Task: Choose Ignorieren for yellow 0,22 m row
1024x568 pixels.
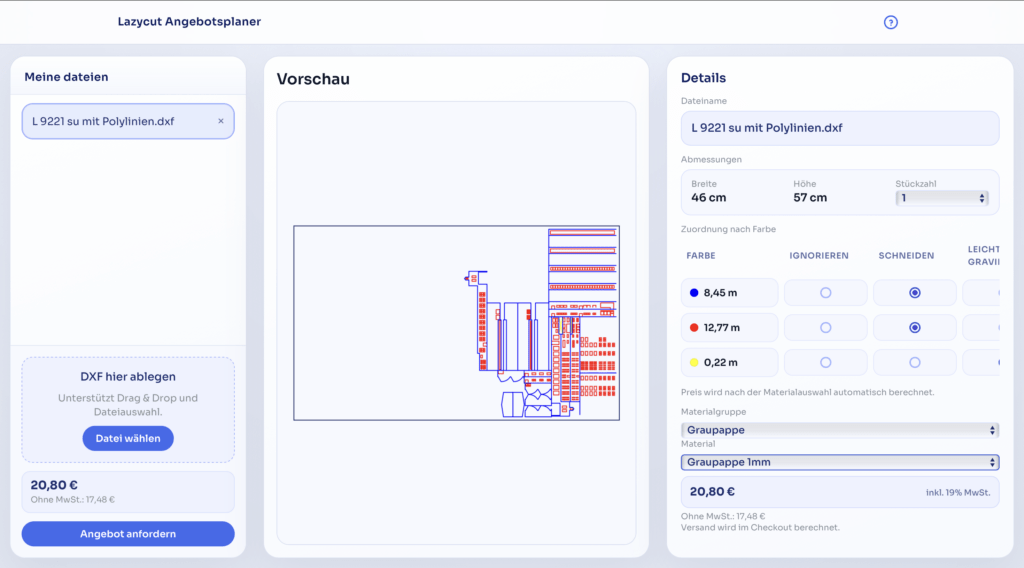Action: point(825,362)
